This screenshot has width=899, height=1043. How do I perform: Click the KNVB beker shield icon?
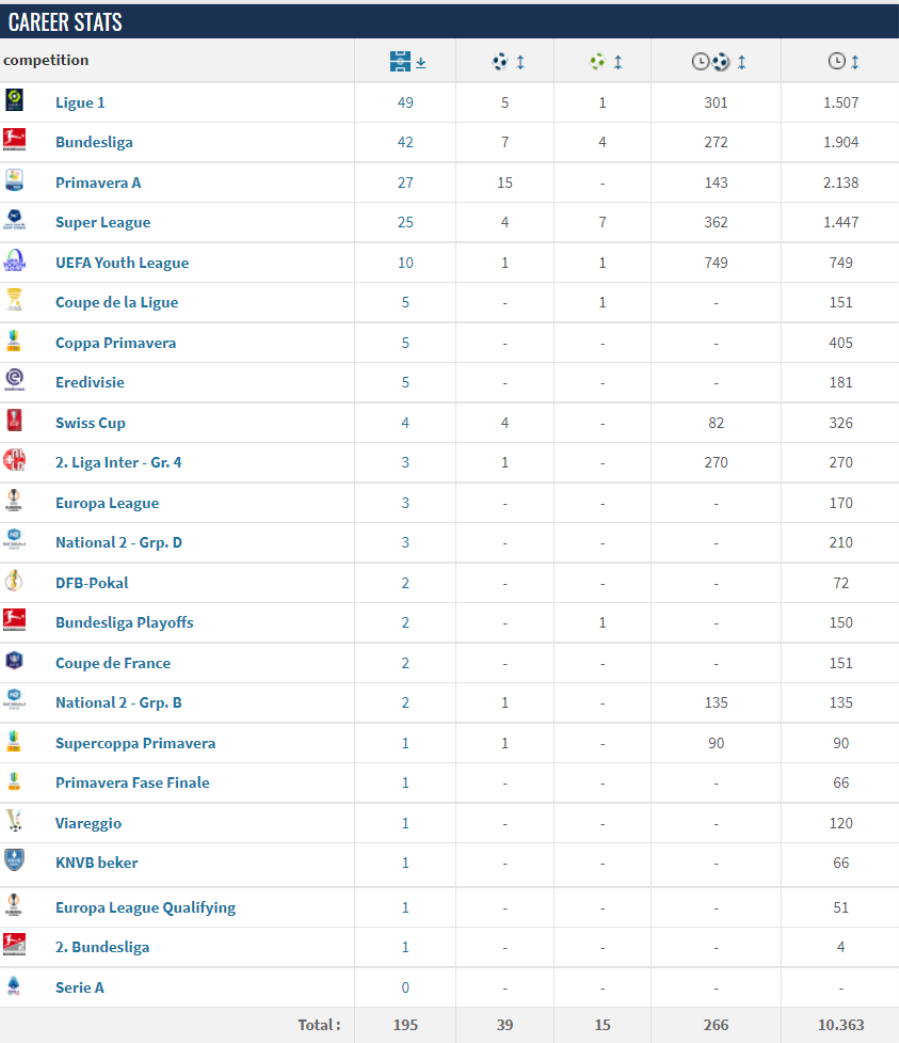pyautogui.click(x=15, y=859)
